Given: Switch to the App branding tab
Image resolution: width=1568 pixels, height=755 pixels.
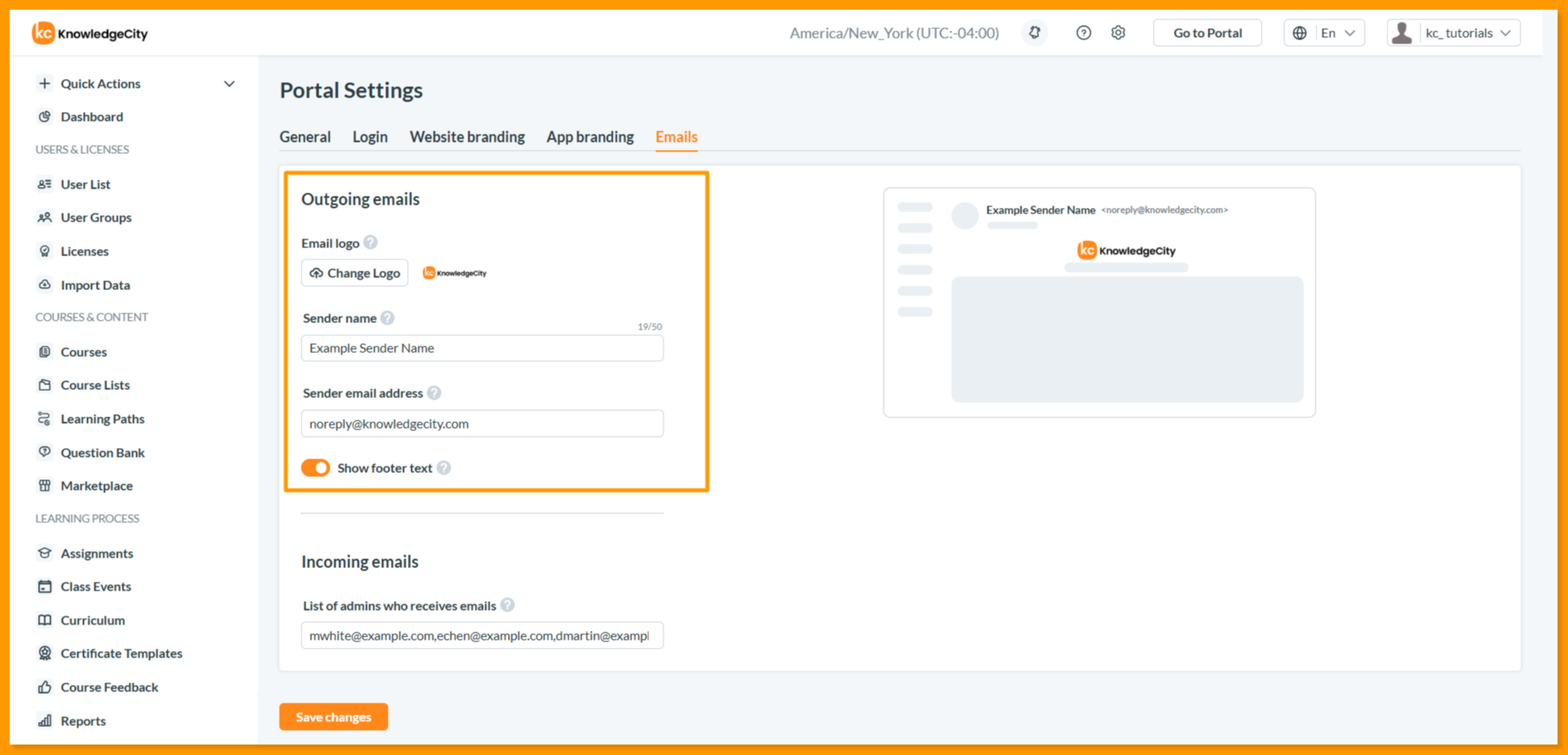Looking at the screenshot, I should coord(590,137).
